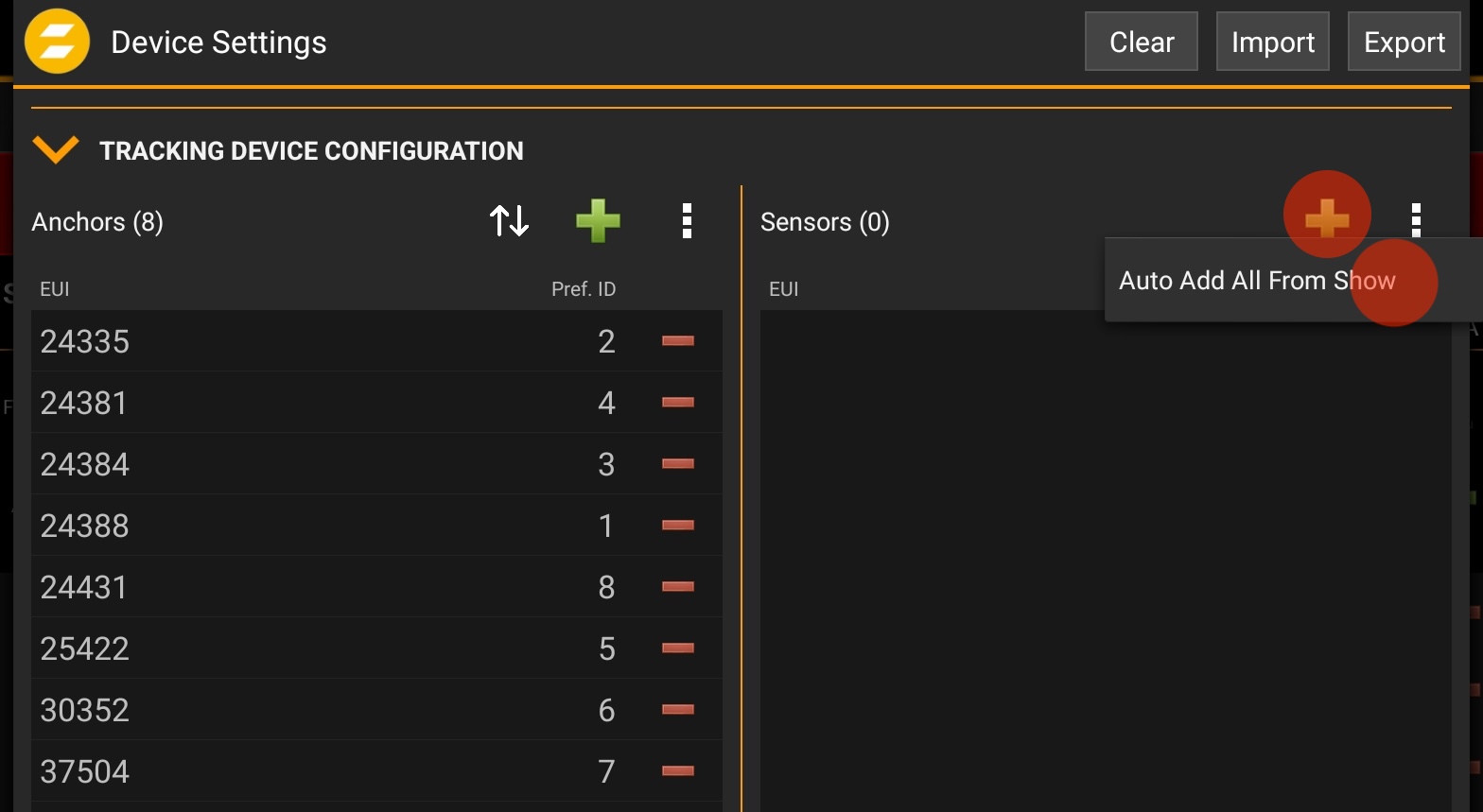Click the Pref. ID column header
Image resolution: width=1483 pixels, height=812 pixels.
[x=583, y=289]
